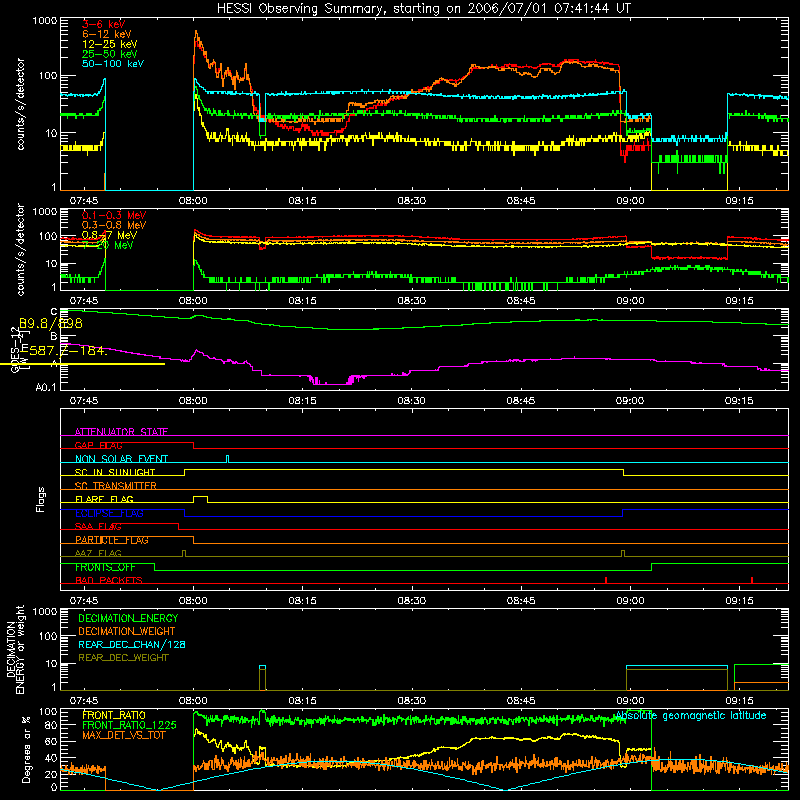Click the yellow FRONT_RATIO legend label
Image resolution: width=800 pixels, height=800 pixels.
pos(114,715)
